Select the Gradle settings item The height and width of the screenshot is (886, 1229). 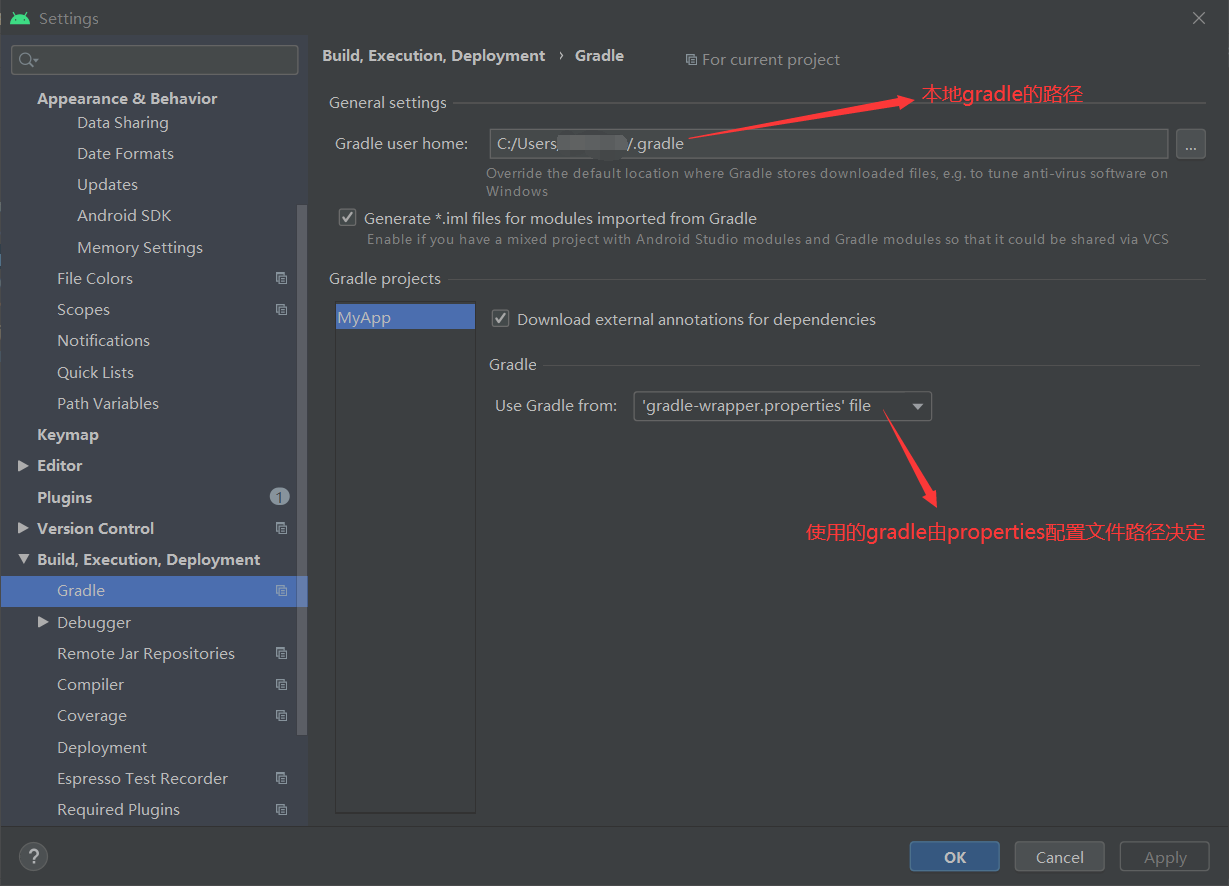(154, 591)
